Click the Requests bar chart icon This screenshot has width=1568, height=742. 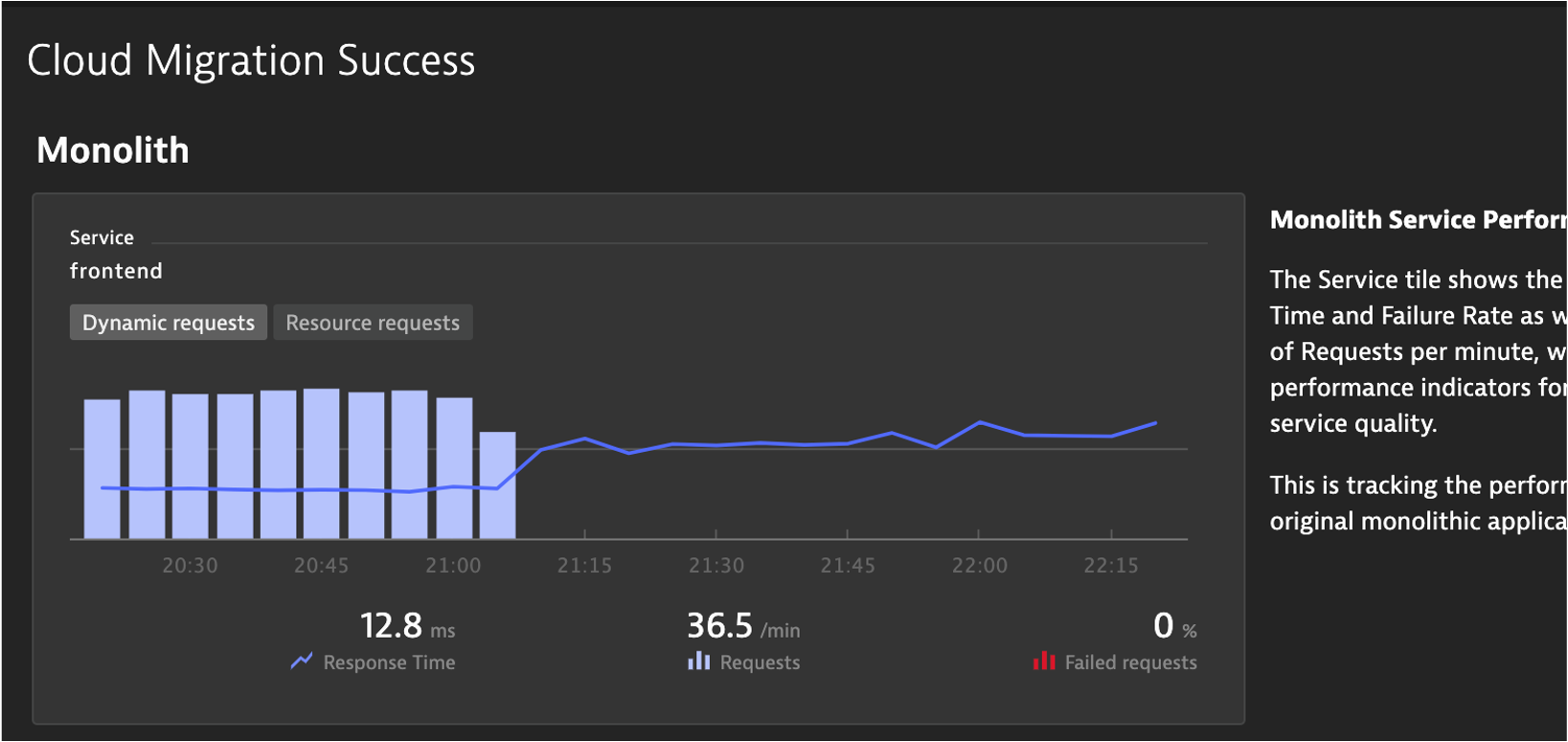(699, 662)
